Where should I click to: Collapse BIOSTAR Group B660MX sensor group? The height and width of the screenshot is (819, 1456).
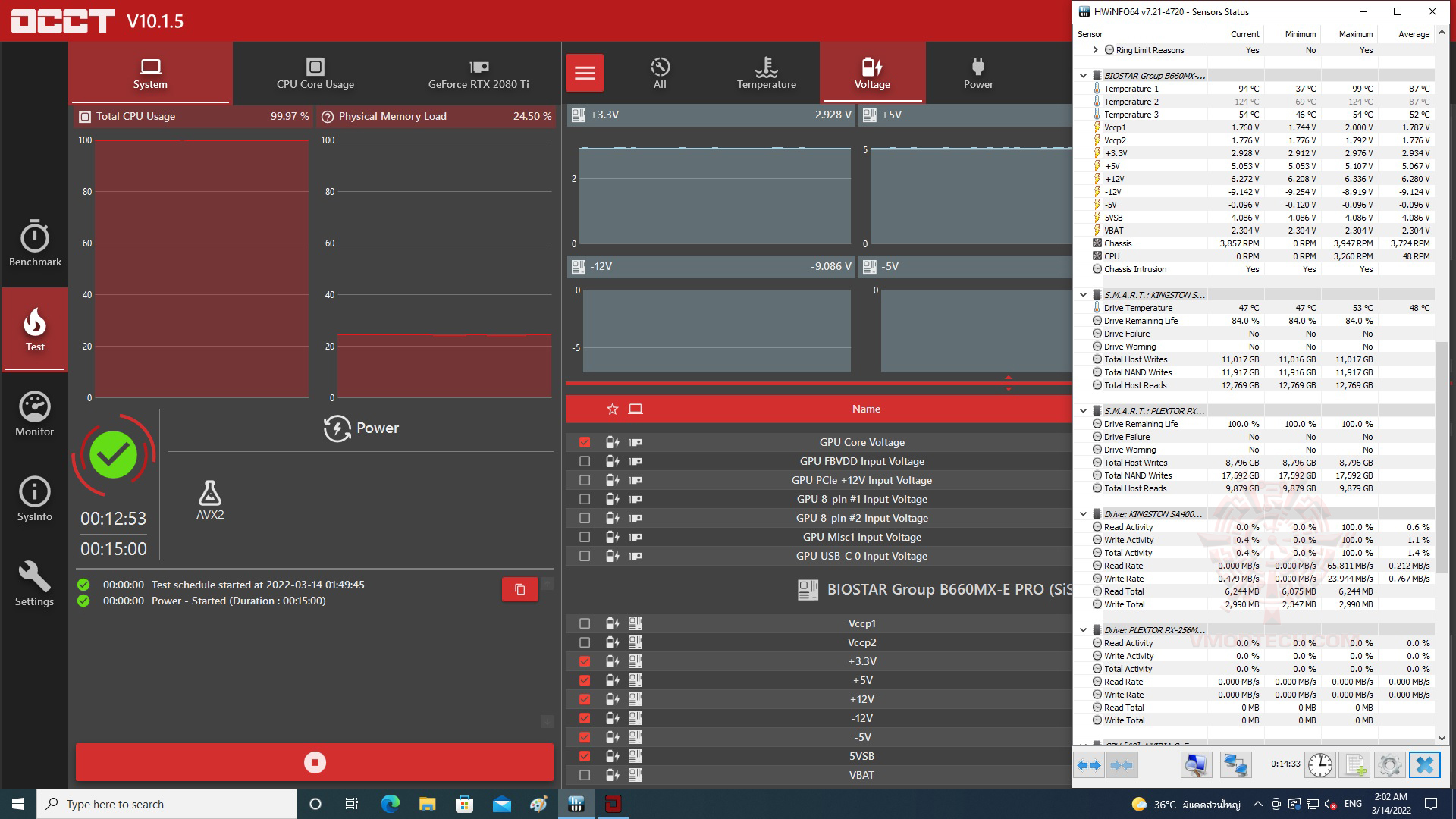[1084, 76]
